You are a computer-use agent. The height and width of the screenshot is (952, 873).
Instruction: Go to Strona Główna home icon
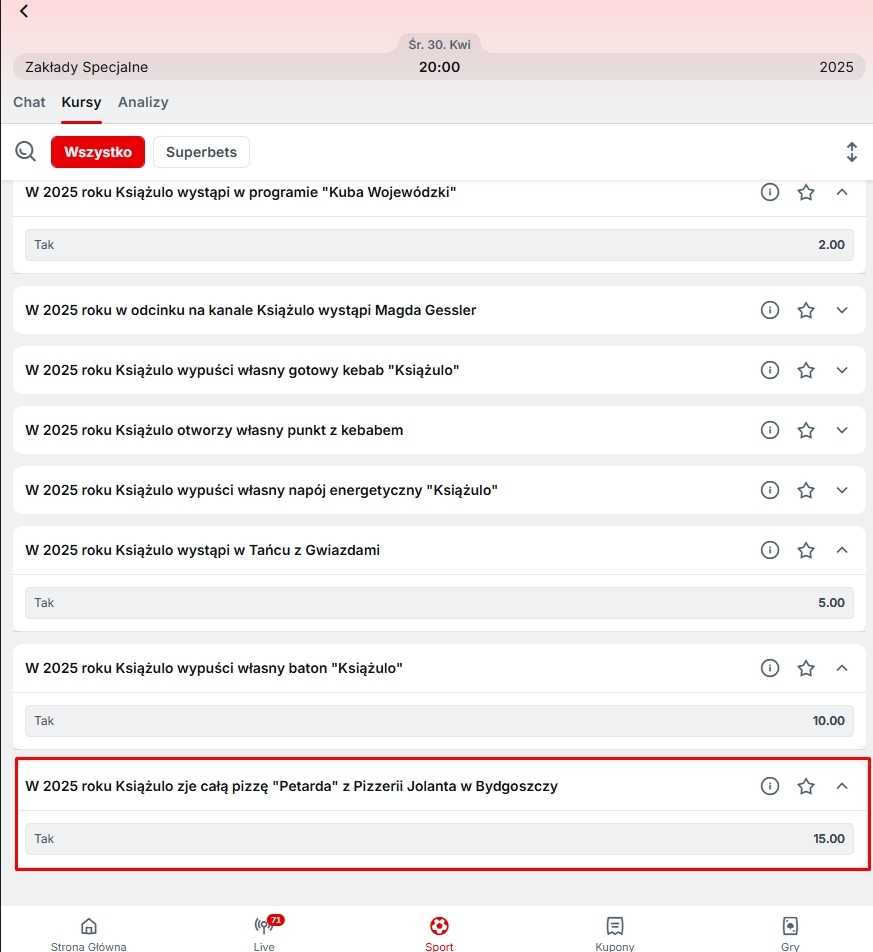pyautogui.click(x=88, y=930)
